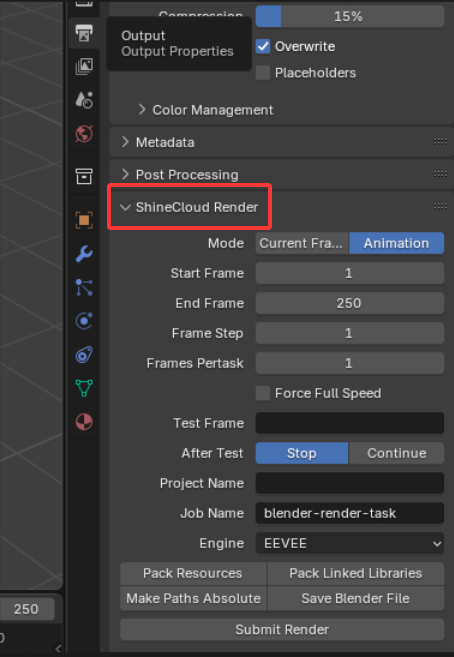Collapse the ShineCloud Render panel
The height and width of the screenshot is (657, 454).
click(125, 207)
